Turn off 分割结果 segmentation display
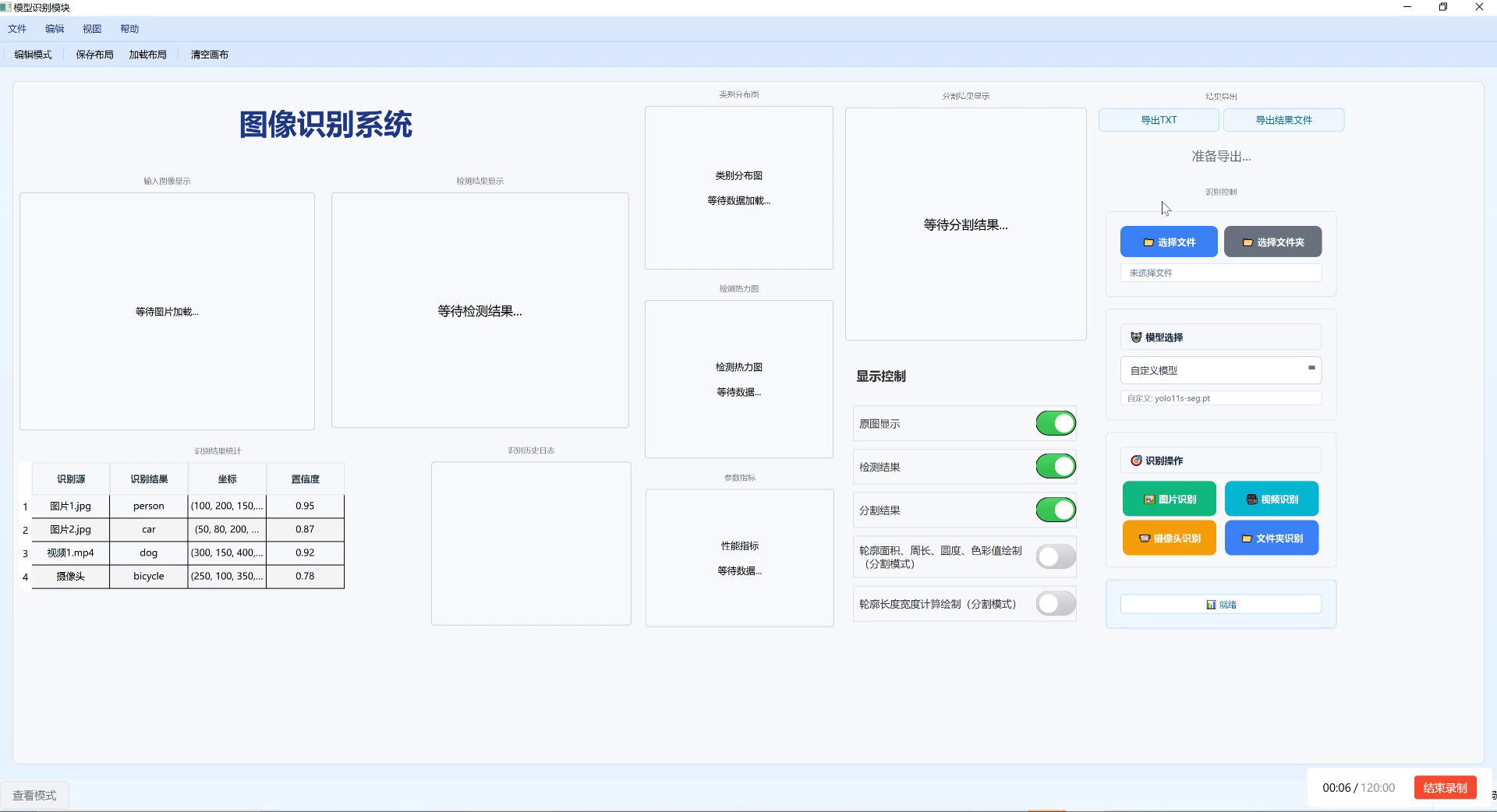 (1054, 510)
